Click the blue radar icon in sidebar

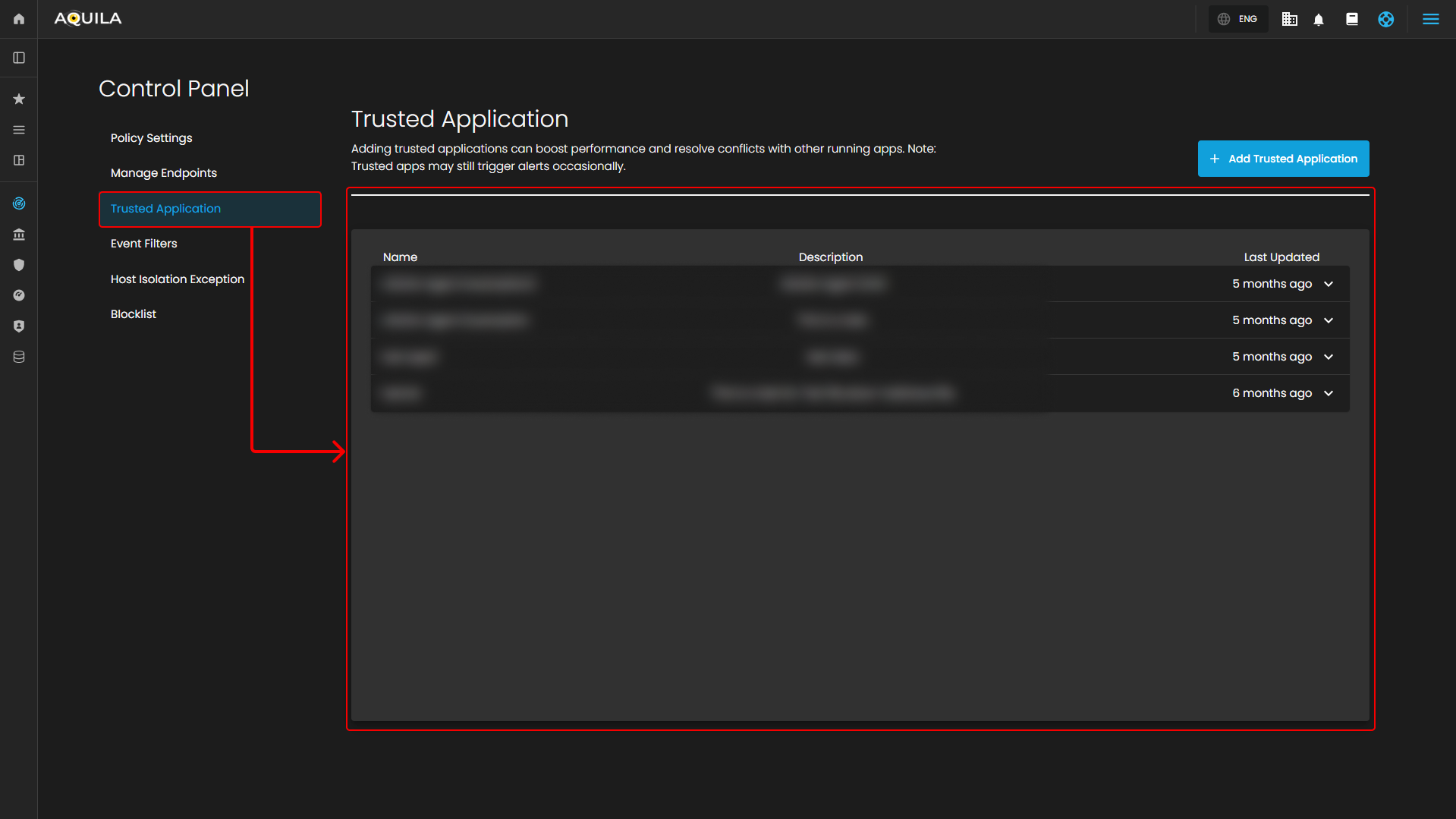(x=19, y=203)
